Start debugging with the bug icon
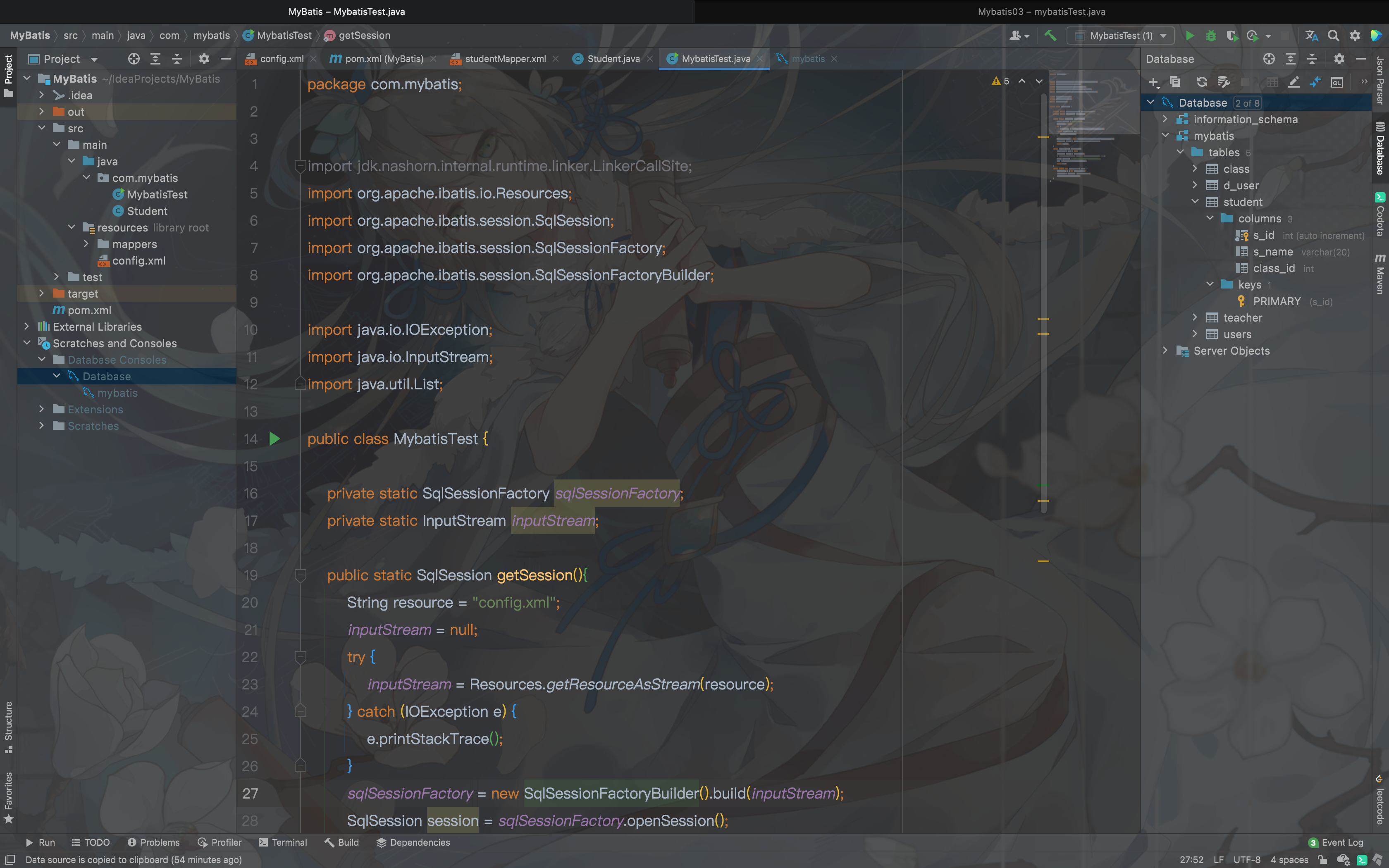The height and width of the screenshot is (868, 1389). pyautogui.click(x=1210, y=36)
